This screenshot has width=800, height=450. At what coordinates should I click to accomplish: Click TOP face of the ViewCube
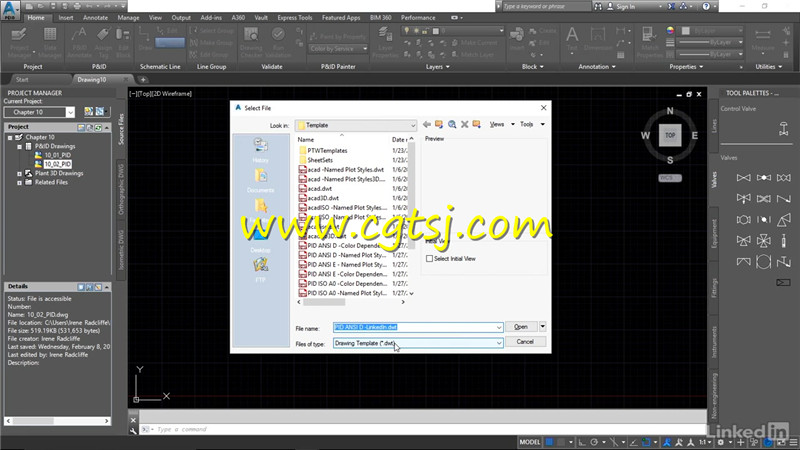tap(670, 135)
